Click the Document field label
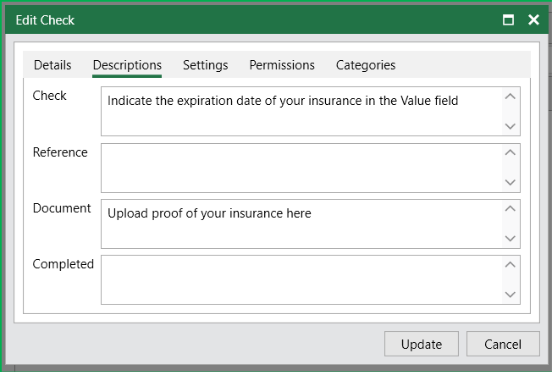552x372 pixels. pyautogui.click(x=62, y=208)
